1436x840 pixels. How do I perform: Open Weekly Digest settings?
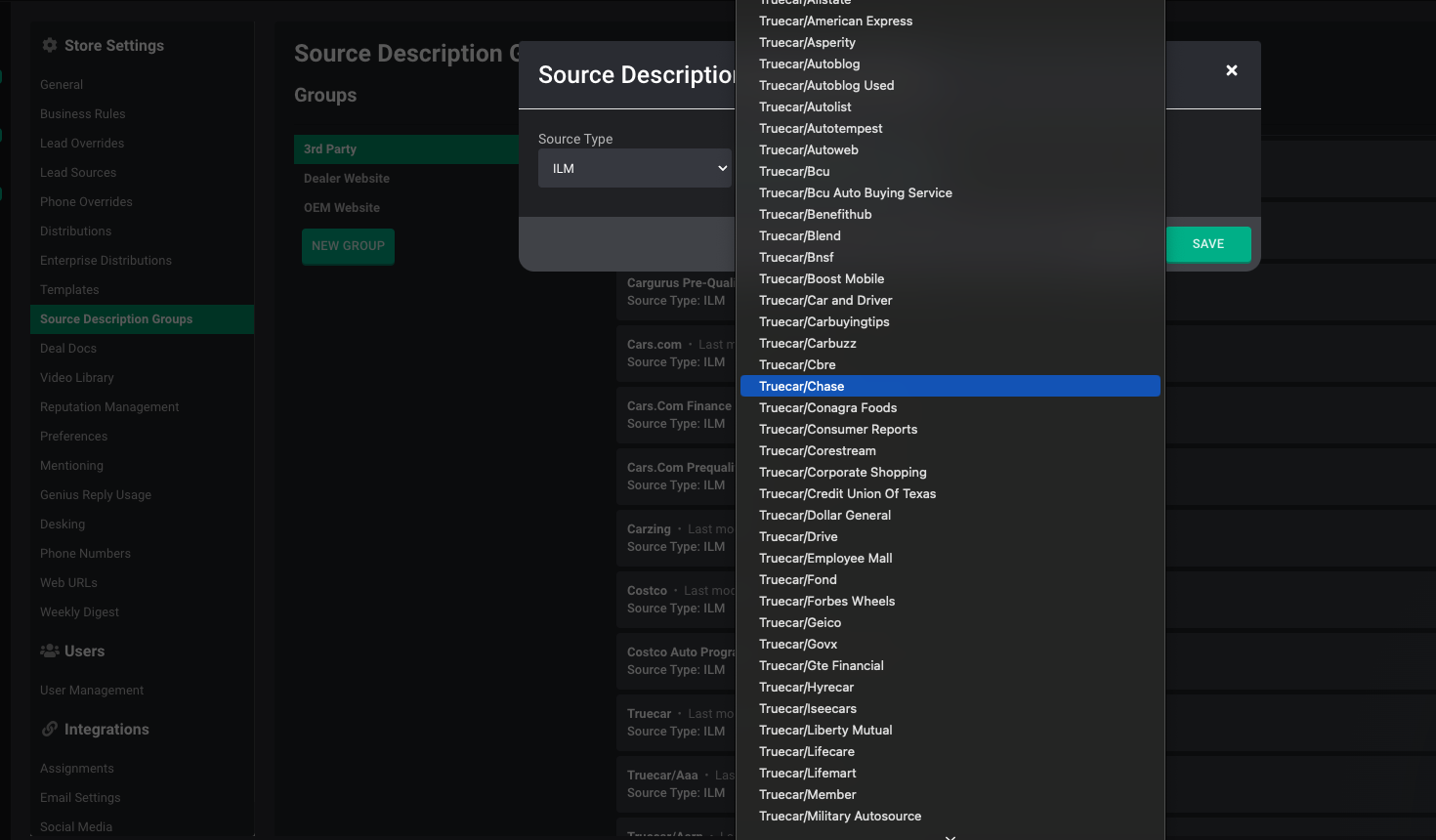tap(79, 612)
